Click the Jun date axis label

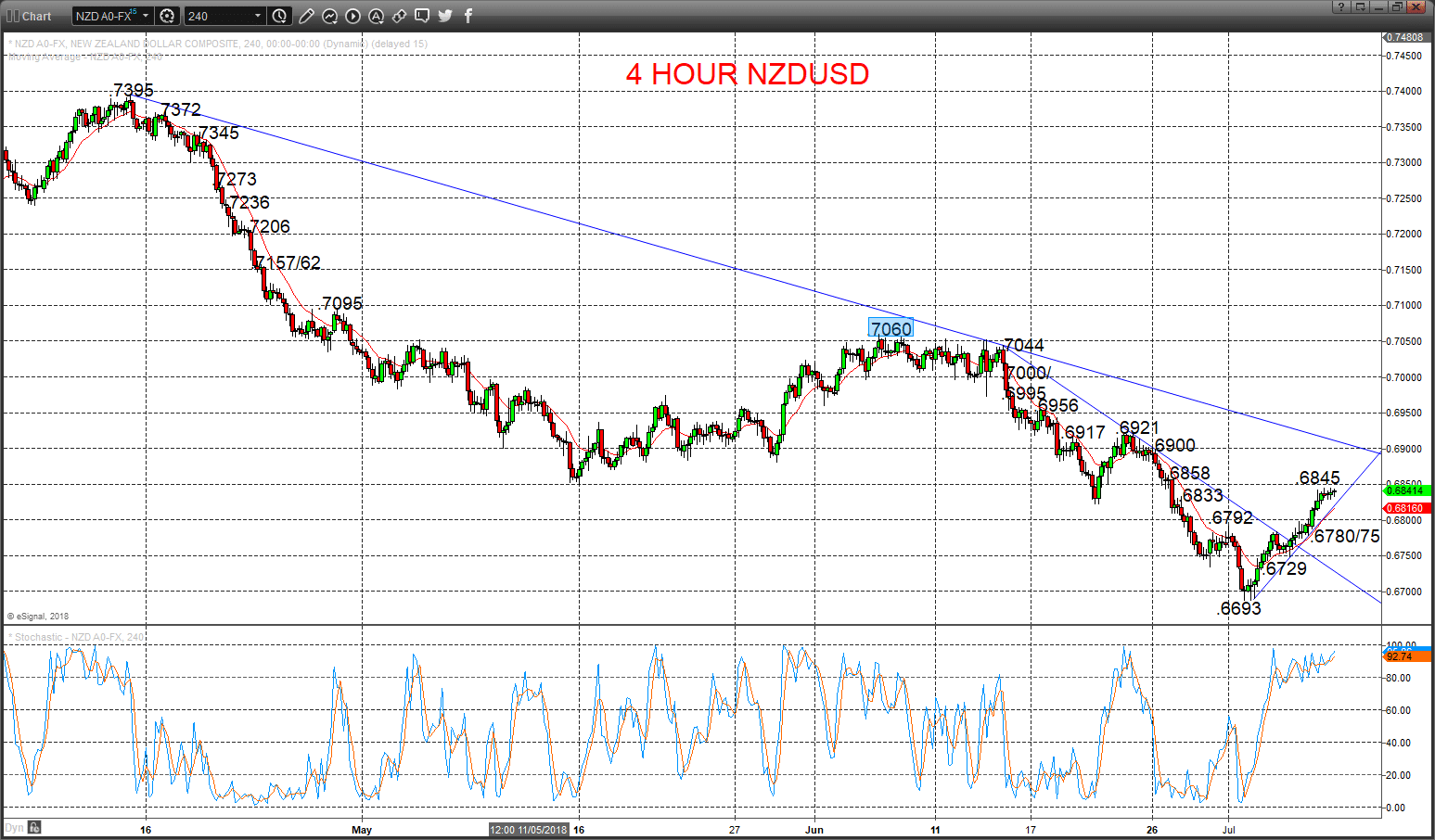click(x=814, y=830)
